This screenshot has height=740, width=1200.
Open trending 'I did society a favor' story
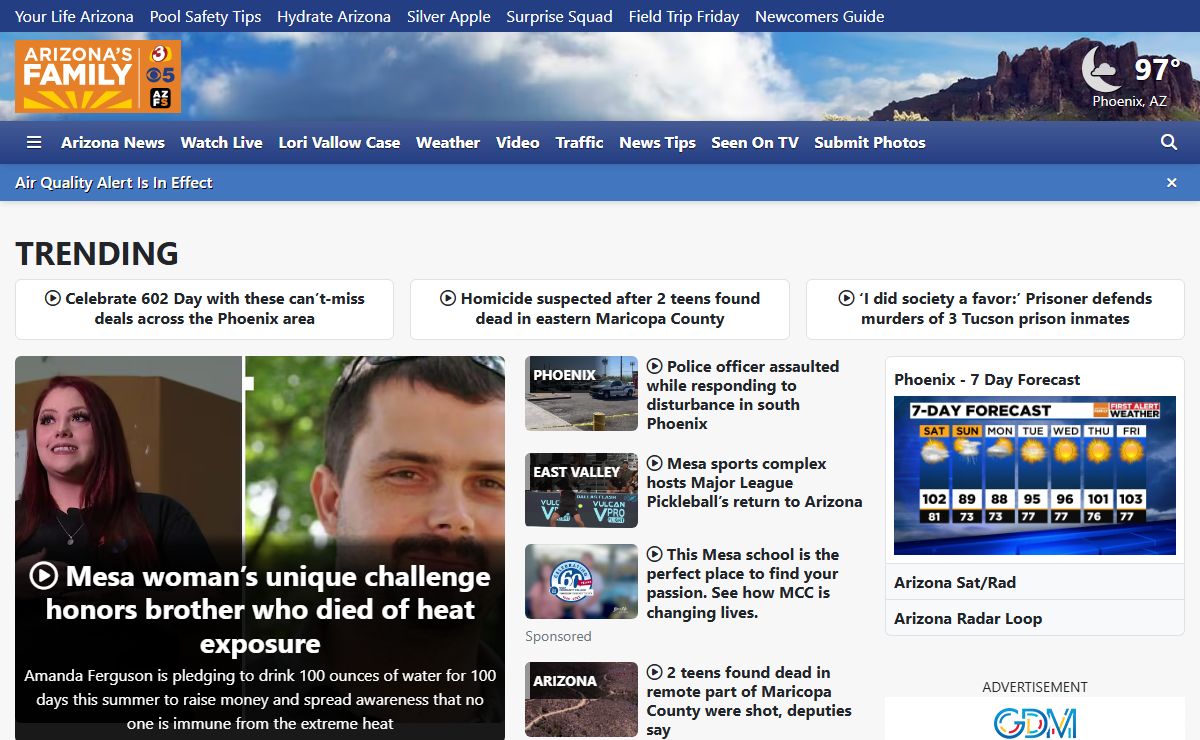click(995, 309)
